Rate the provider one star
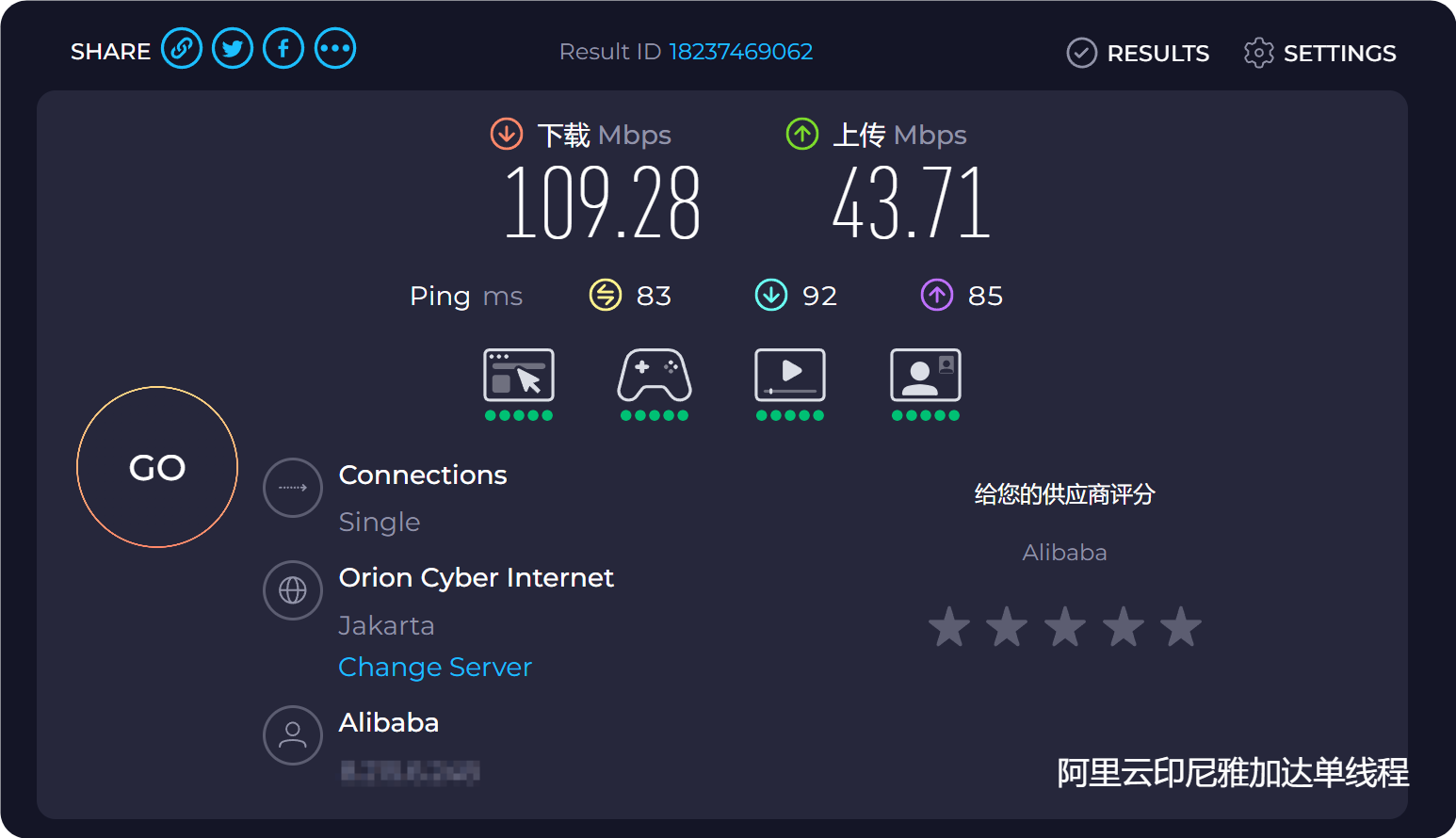The height and width of the screenshot is (838, 1456). [x=949, y=627]
